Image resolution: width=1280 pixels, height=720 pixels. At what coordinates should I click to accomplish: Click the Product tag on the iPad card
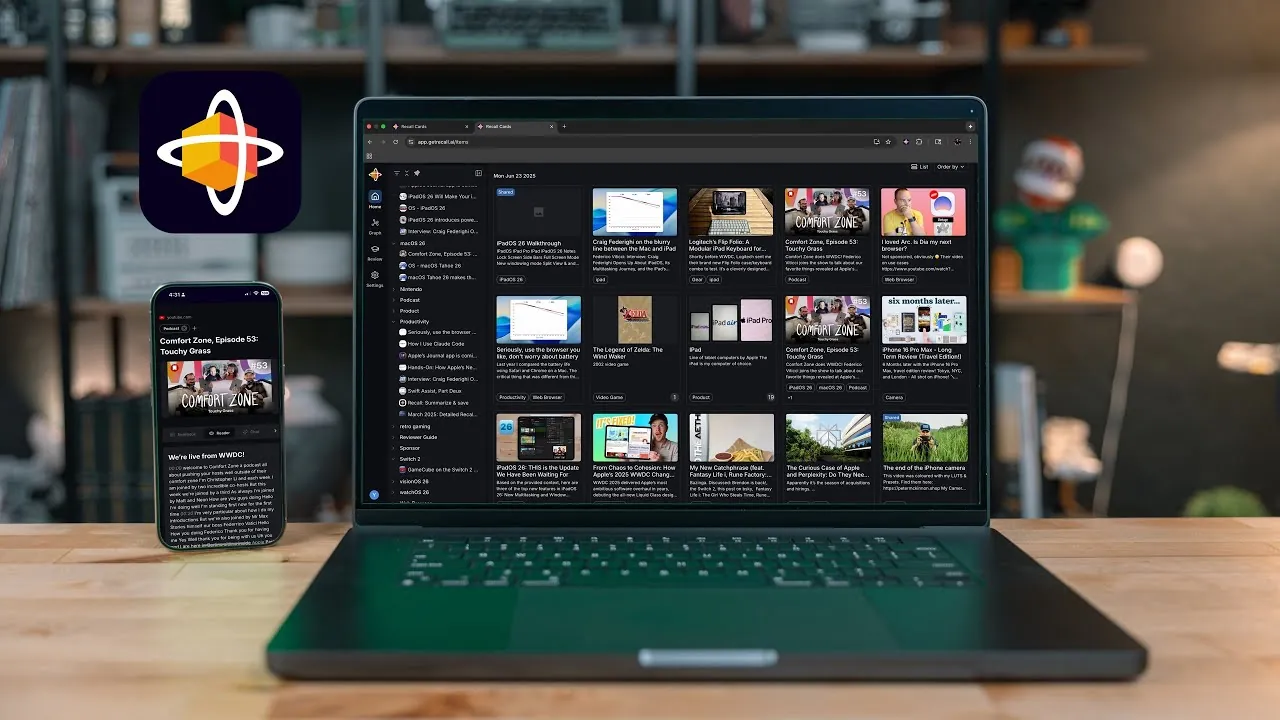point(701,397)
